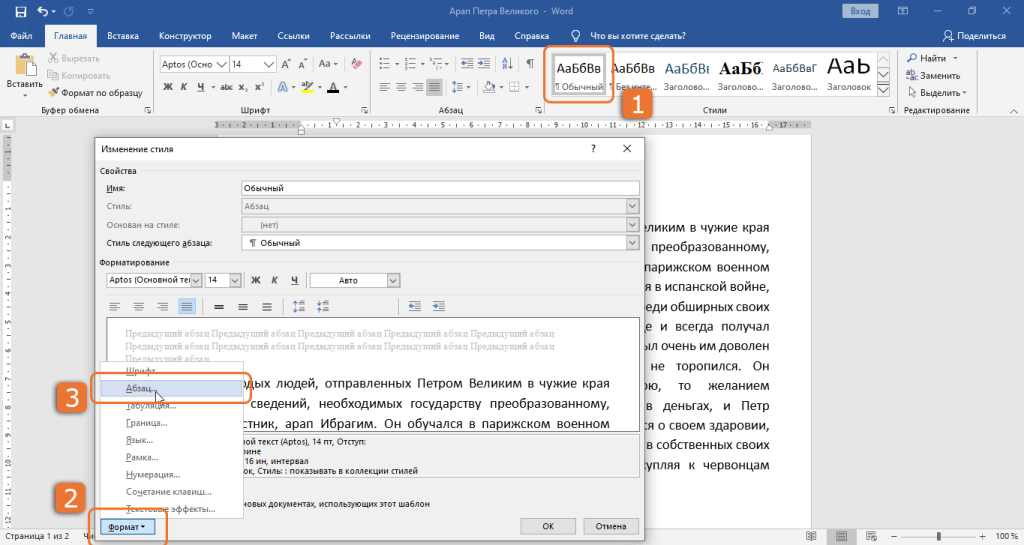
Task: Clear all formatting eraser icon
Action: (356, 64)
